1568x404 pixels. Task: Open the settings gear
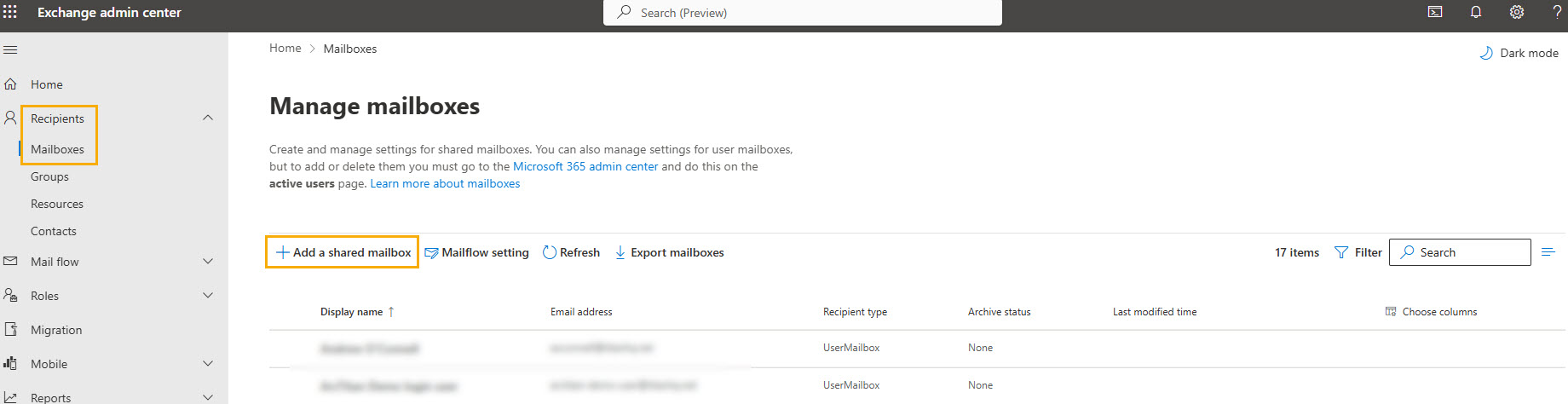click(1517, 12)
